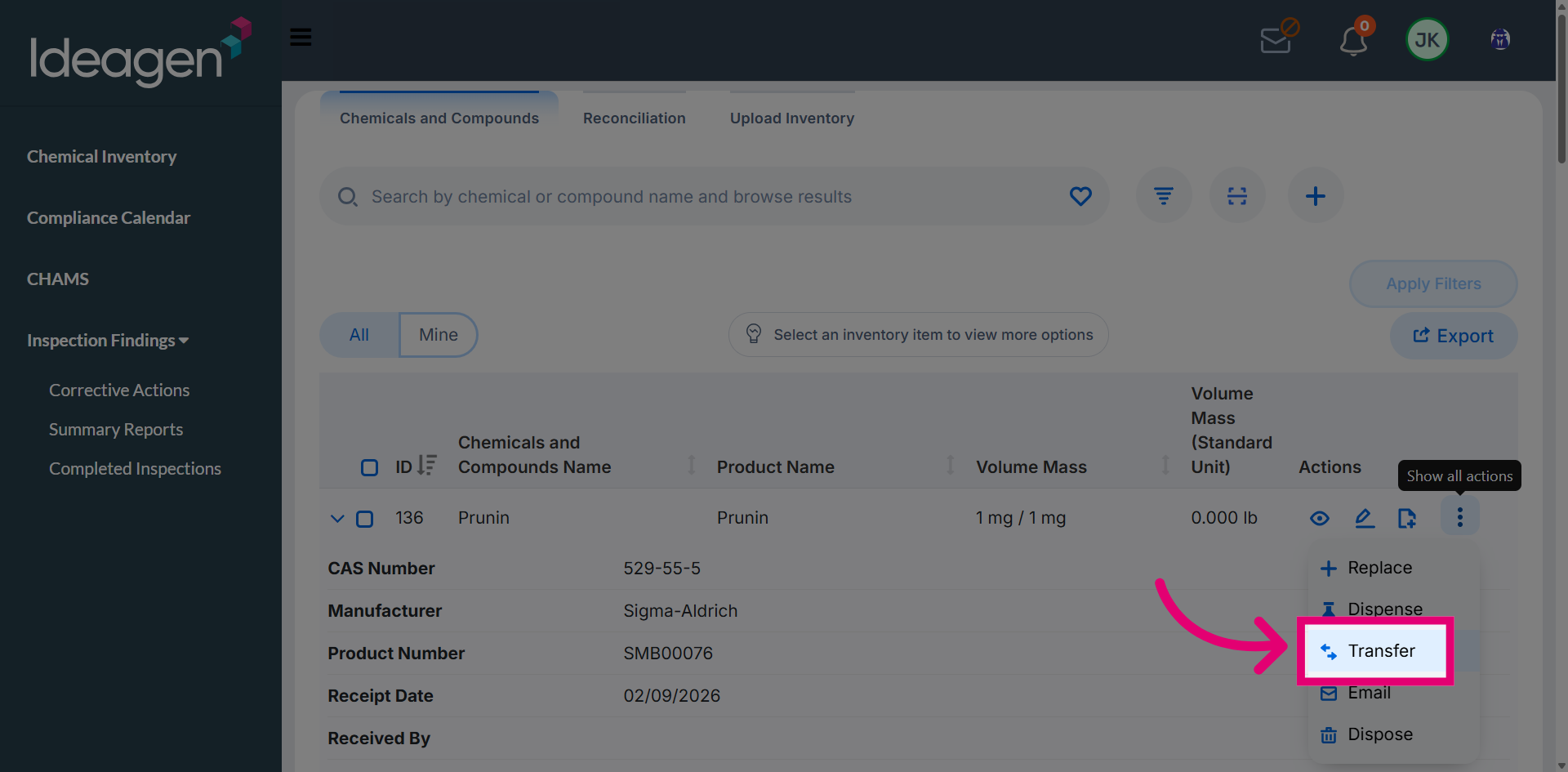This screenshot has width=1568, height=772.
Task: Open CHAMS in sidebar
Action: pyautogui.click(x=58, y=279)
